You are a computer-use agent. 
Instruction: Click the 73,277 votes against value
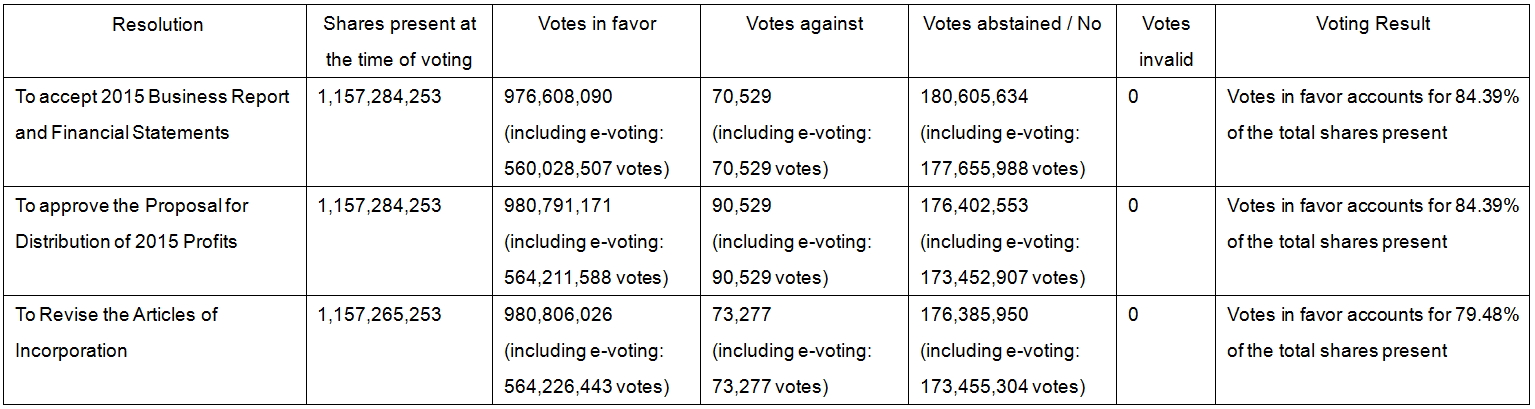(x=740, y=315)
